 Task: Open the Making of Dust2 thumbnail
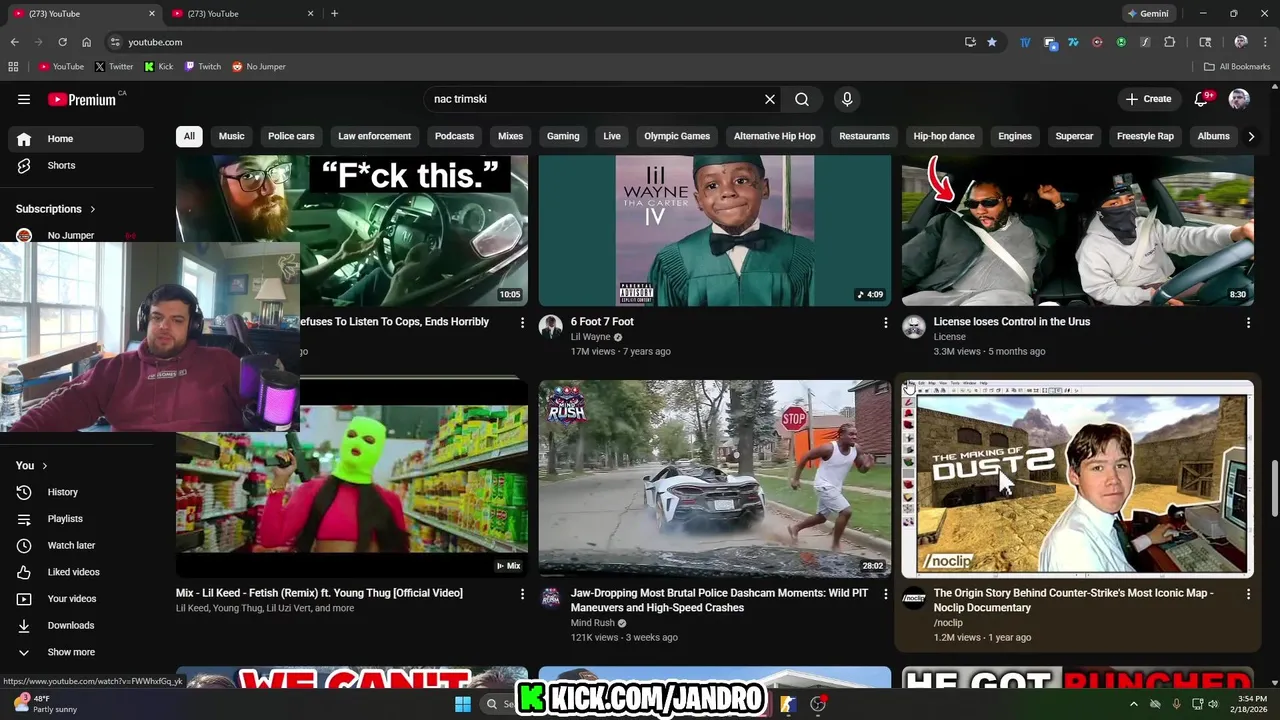(x=1078, y=479)
